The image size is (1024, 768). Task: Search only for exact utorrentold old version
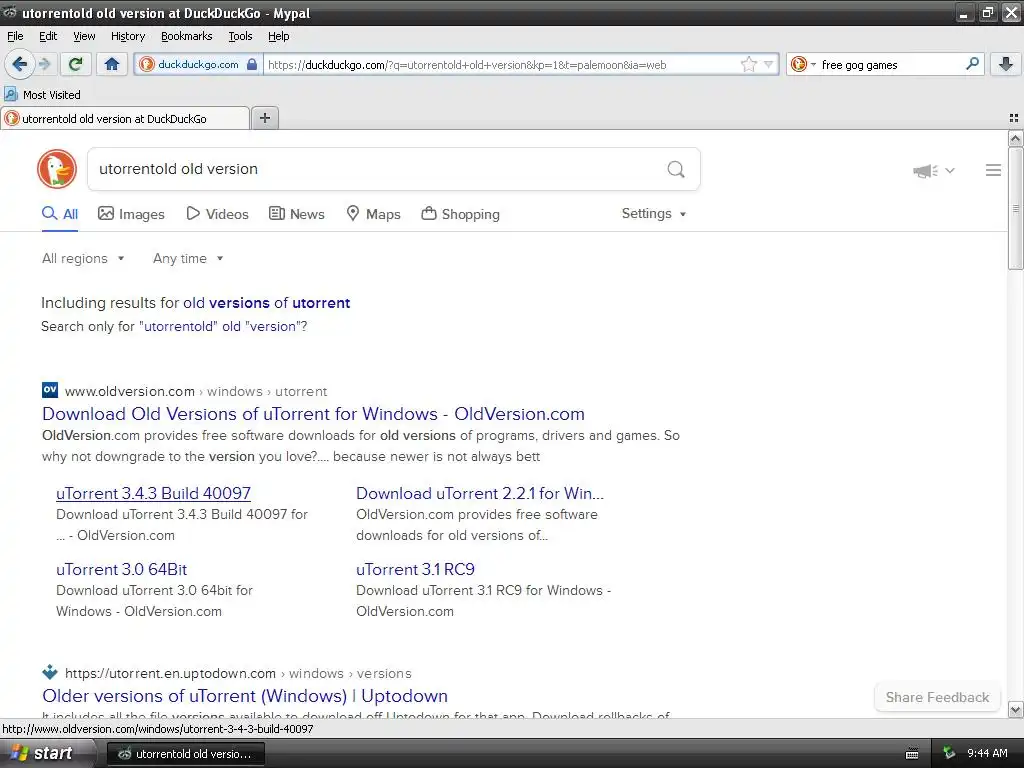click(x=223, y=327)
